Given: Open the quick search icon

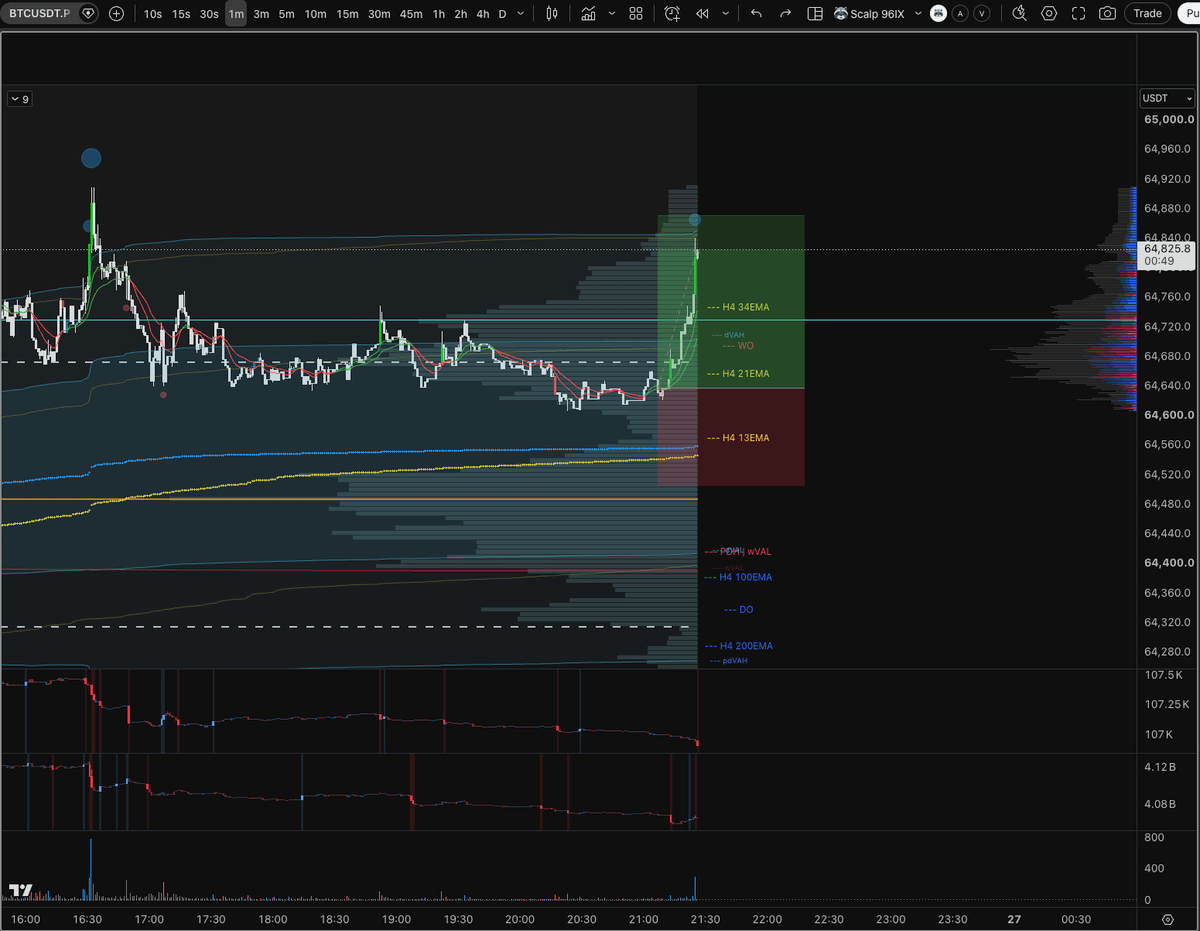Looking at the screenshot, I should click(1020, 14).
